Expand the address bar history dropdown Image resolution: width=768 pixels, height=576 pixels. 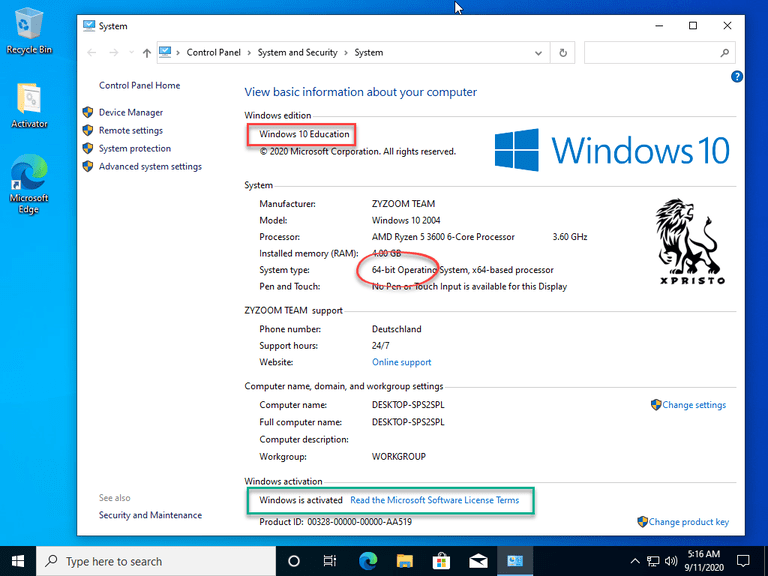click(538, 53)
